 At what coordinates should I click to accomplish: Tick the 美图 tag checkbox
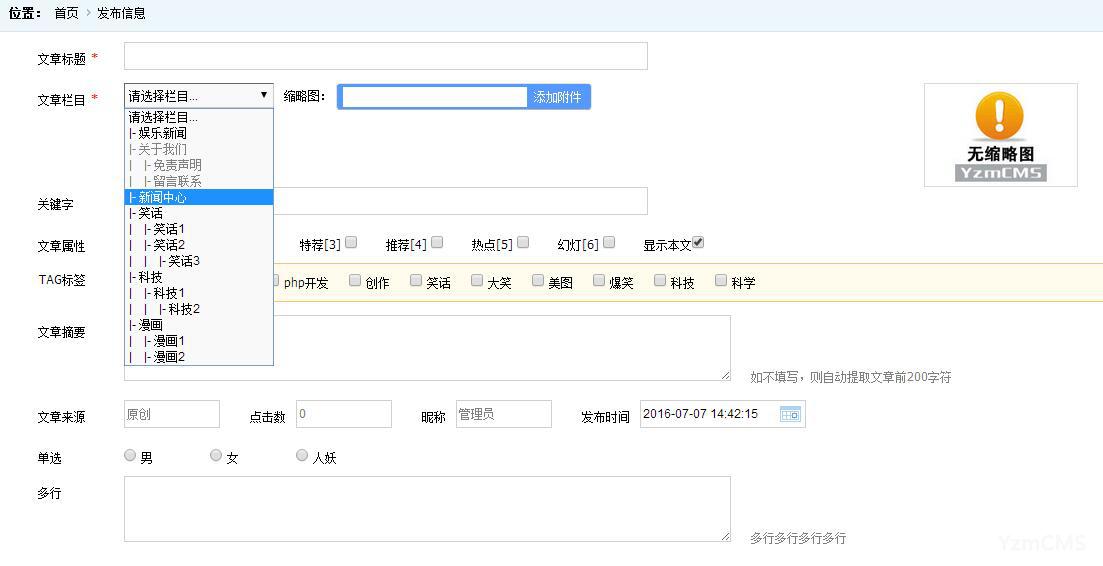(x=538, y=281)
